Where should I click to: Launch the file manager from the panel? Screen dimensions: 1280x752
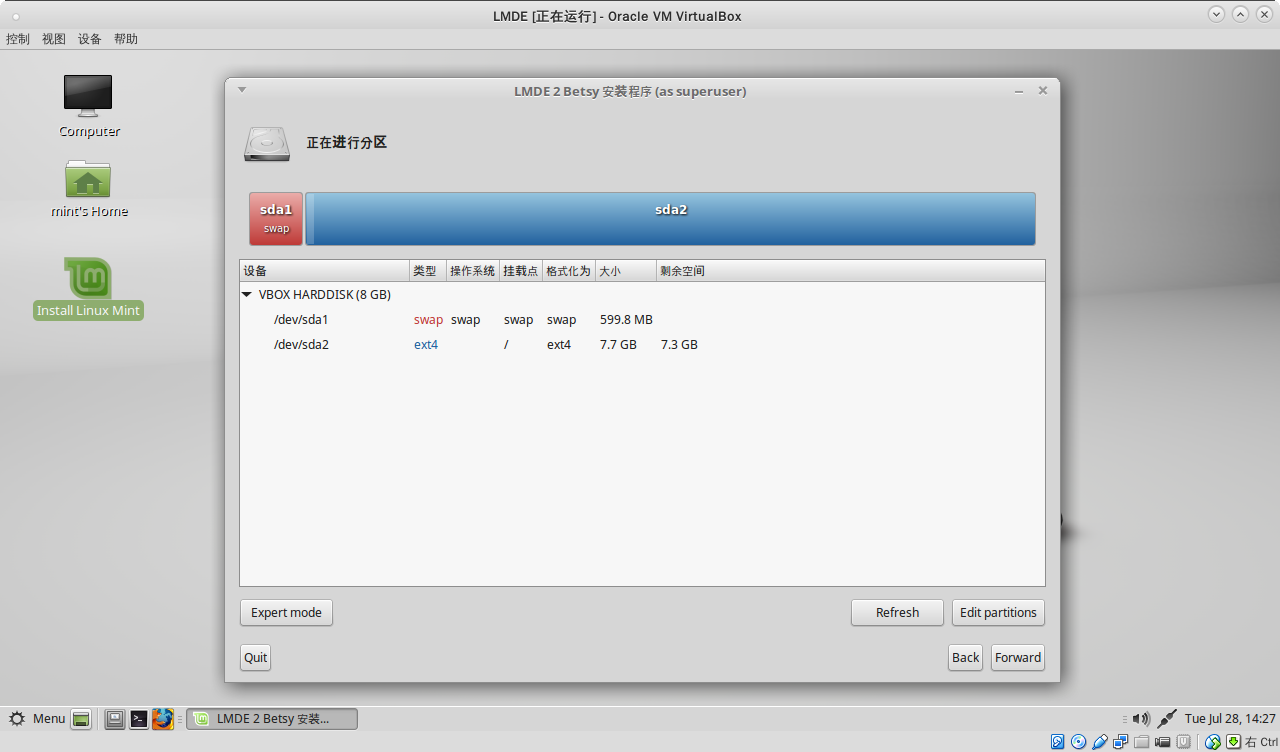pos(115,718)
